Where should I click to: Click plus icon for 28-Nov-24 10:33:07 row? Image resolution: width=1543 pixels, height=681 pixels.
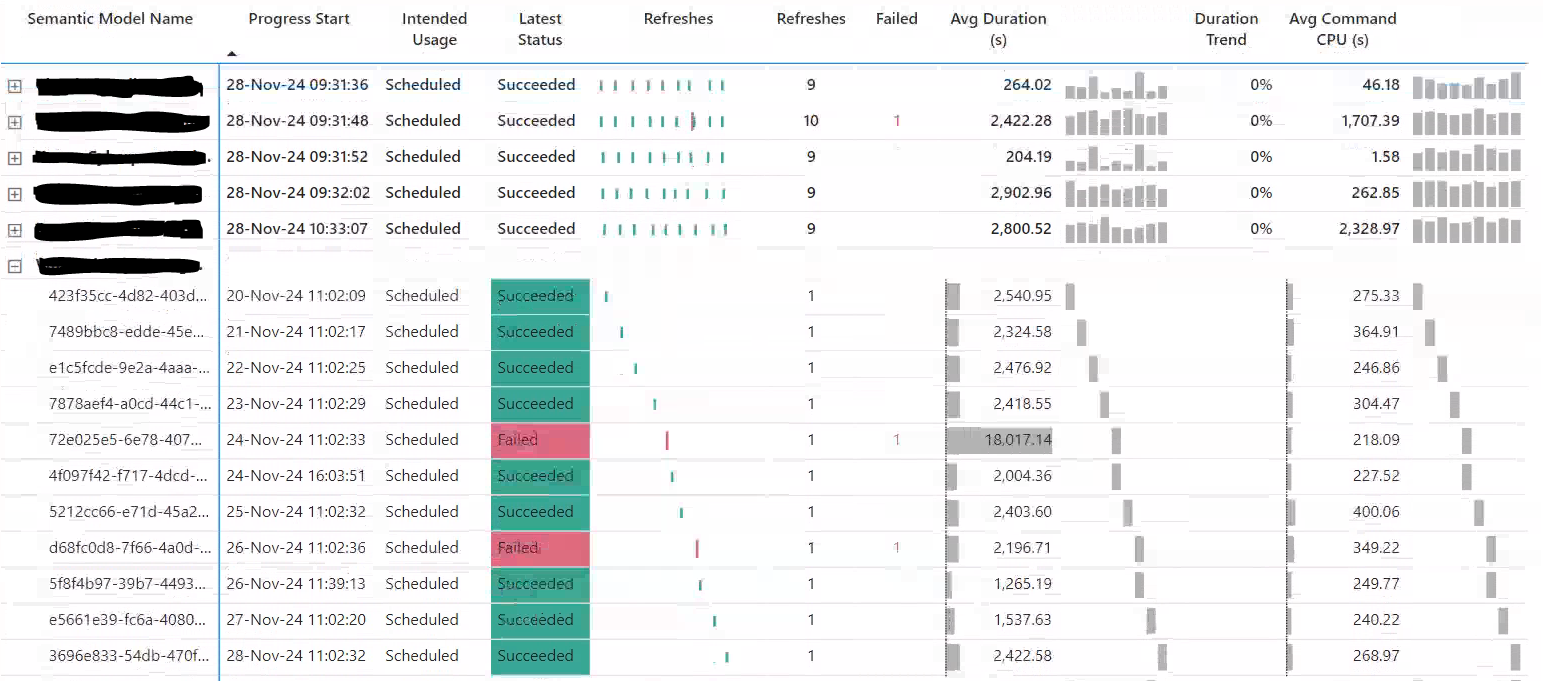[x=14, y=230]
